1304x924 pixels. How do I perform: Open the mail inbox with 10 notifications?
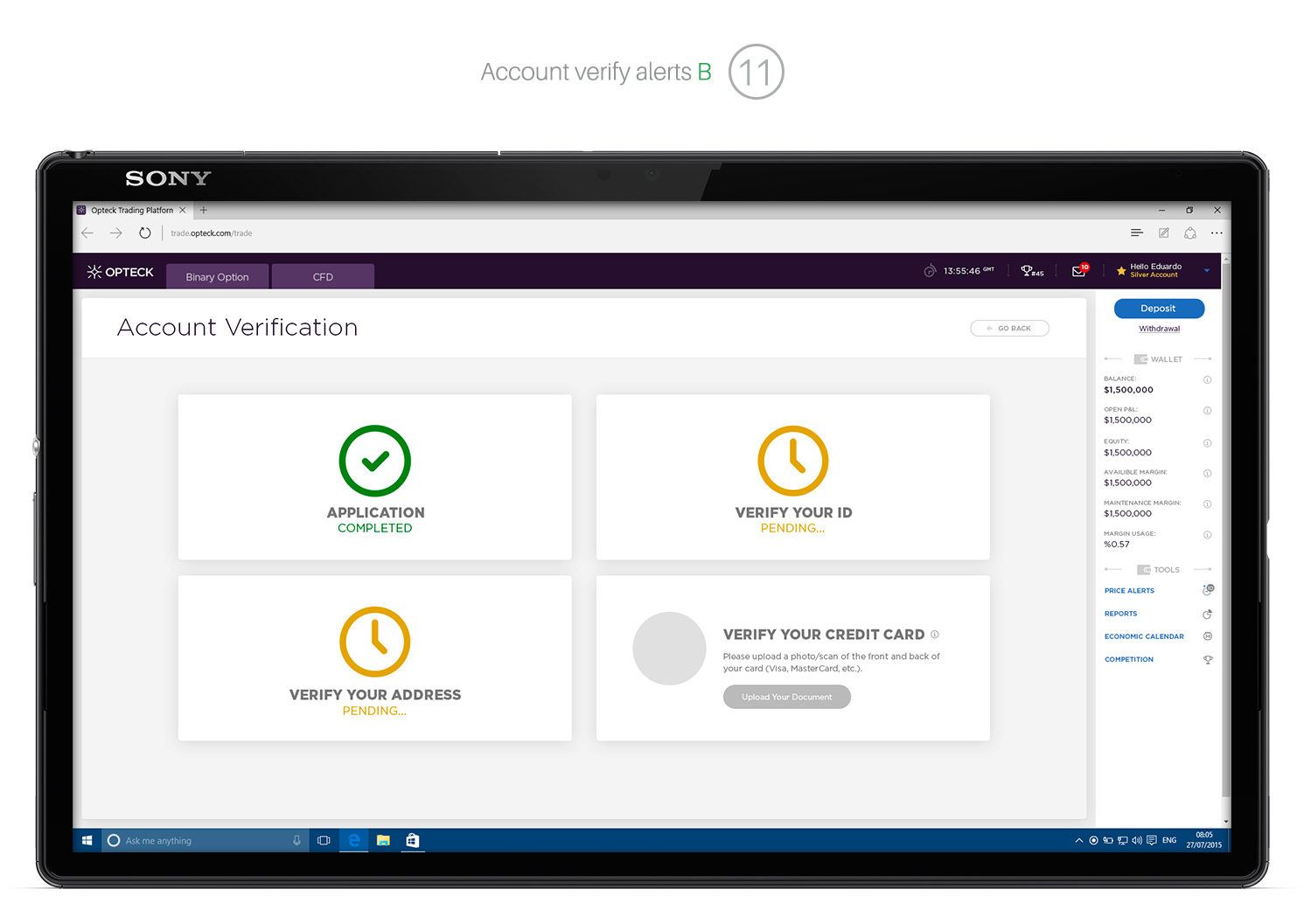(x=1080, y=270)
